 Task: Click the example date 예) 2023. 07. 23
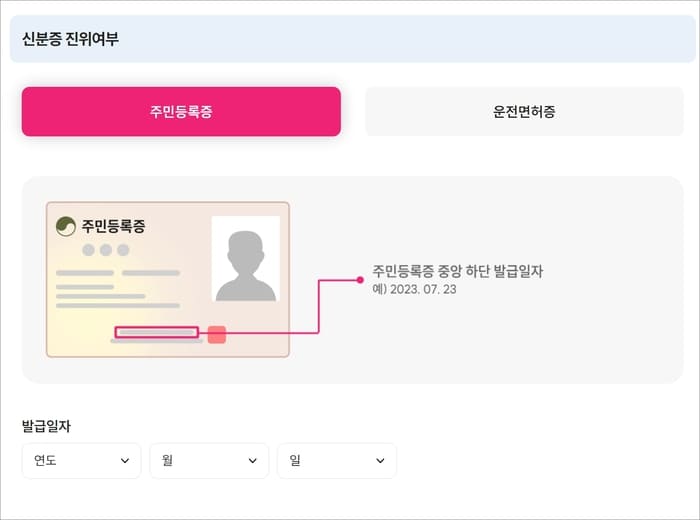point(414,289)
